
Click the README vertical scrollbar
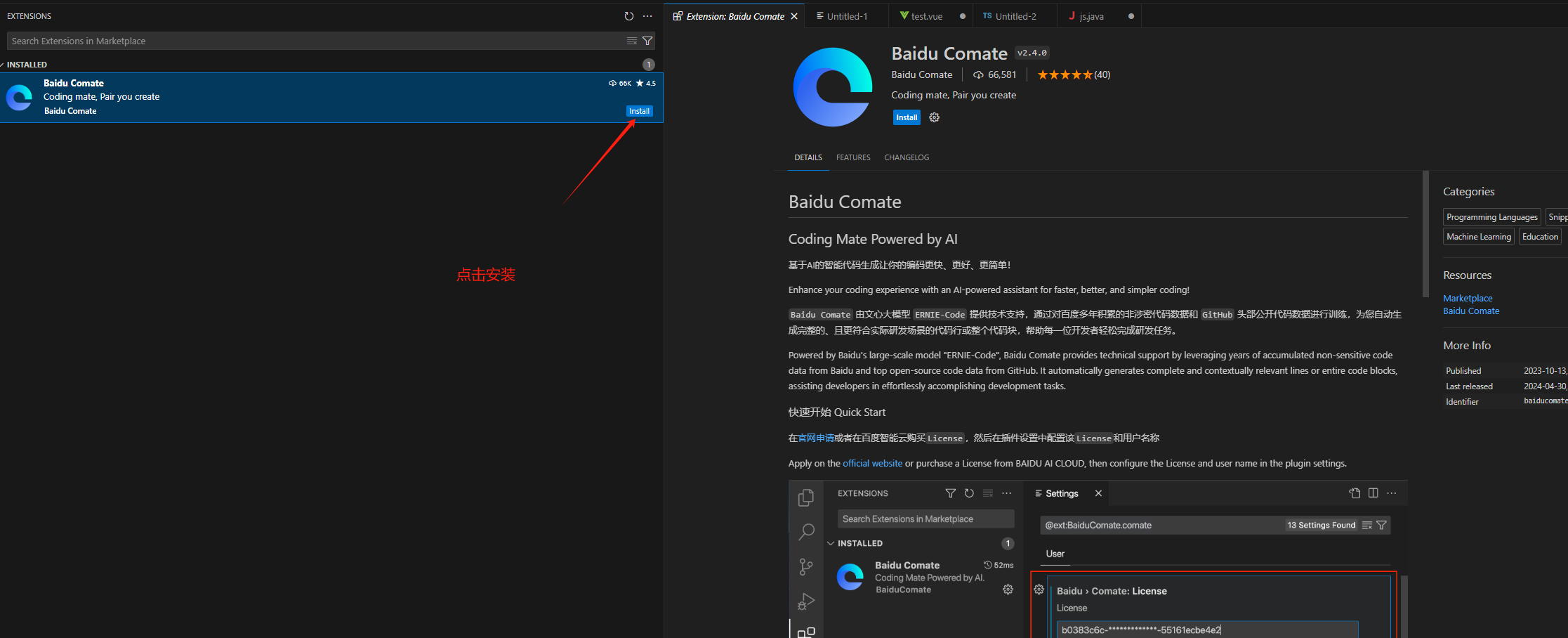click(1425, 233)
